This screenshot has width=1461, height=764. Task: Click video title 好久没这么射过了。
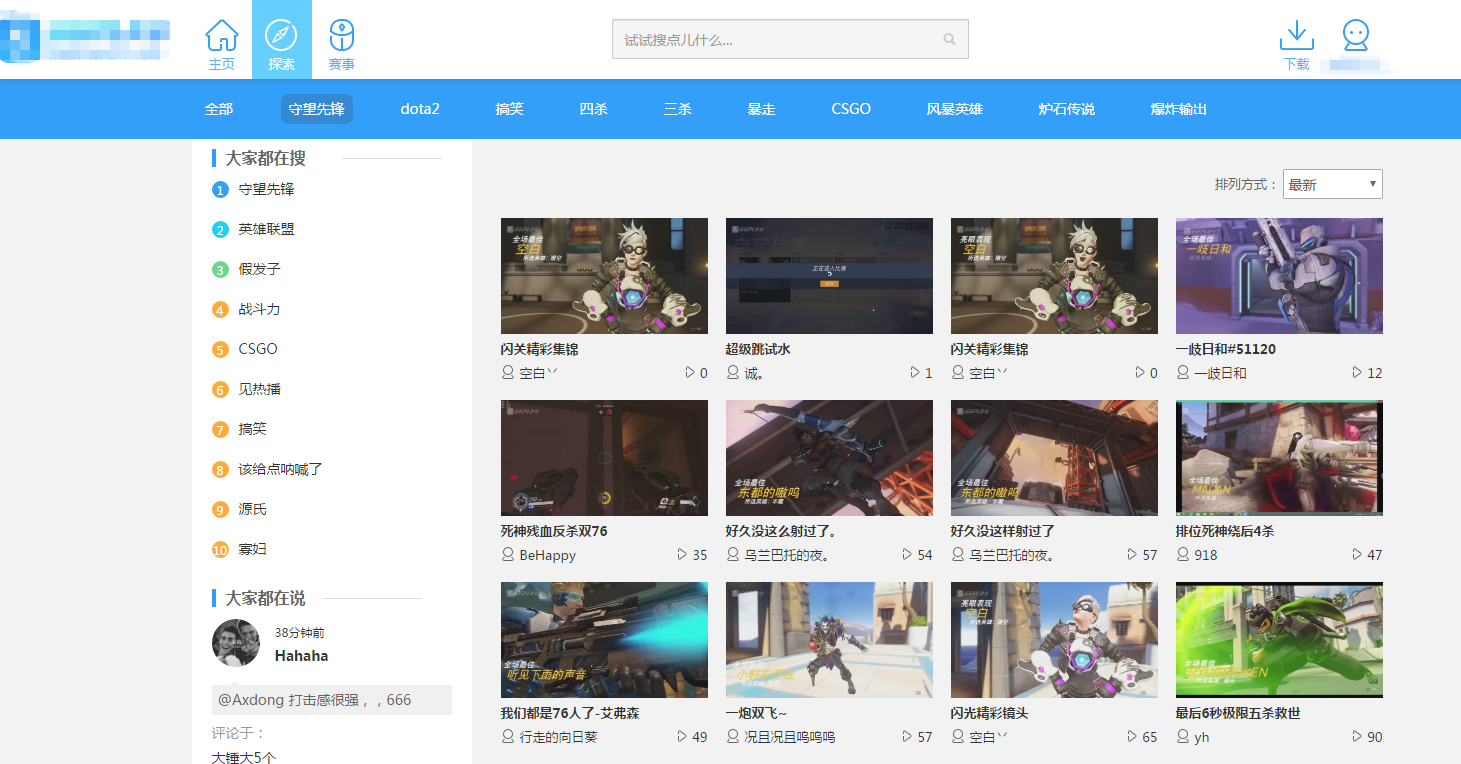coord(782,531)
